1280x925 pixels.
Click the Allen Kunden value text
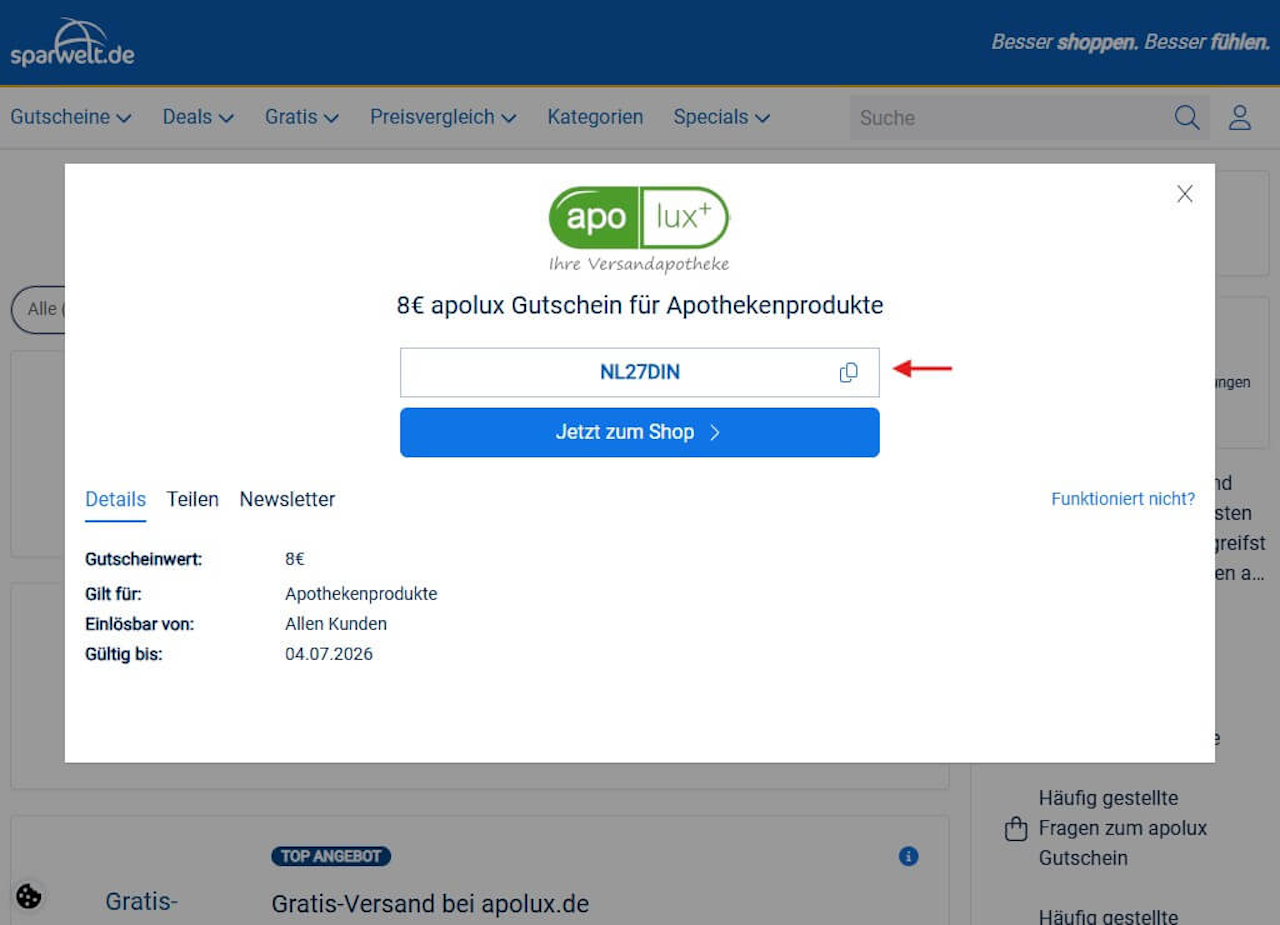(336, 624)
